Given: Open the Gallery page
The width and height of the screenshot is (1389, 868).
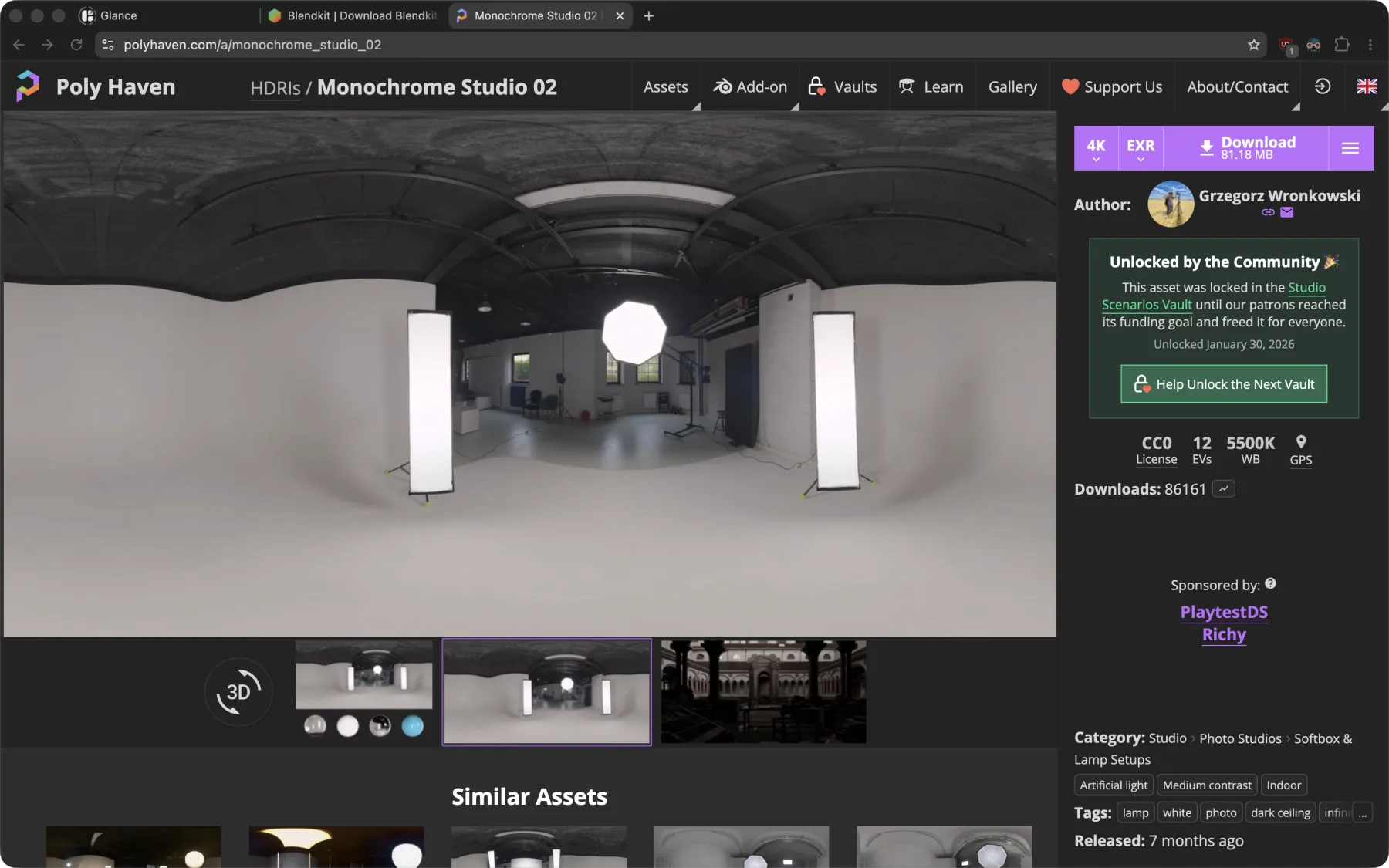Looking at the screenshot, I should (x=1012, y=86).
